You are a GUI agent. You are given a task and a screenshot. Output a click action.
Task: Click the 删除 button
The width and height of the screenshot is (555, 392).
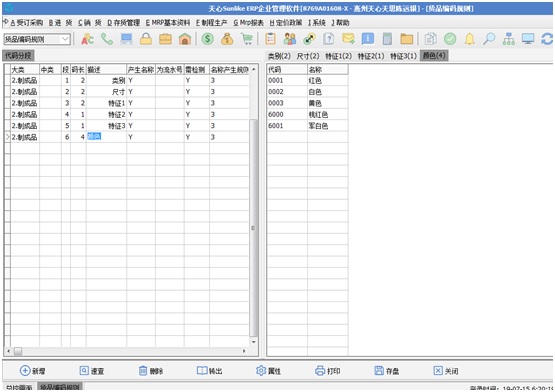pos(151,371)
